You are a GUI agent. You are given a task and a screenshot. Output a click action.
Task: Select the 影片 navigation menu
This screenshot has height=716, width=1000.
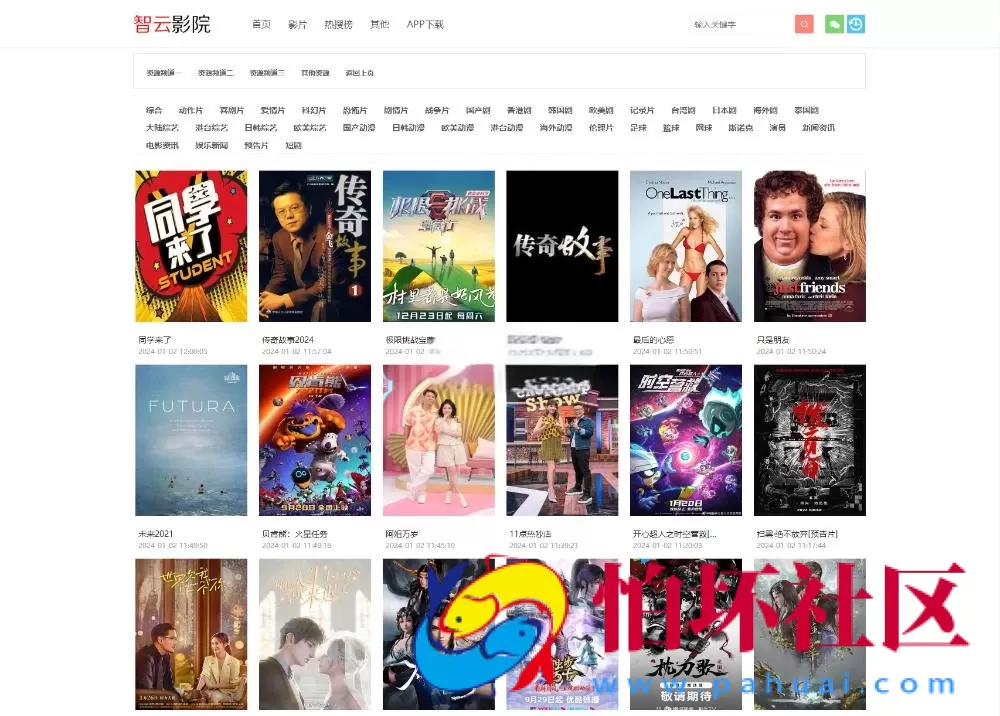(x=297, y=24)
